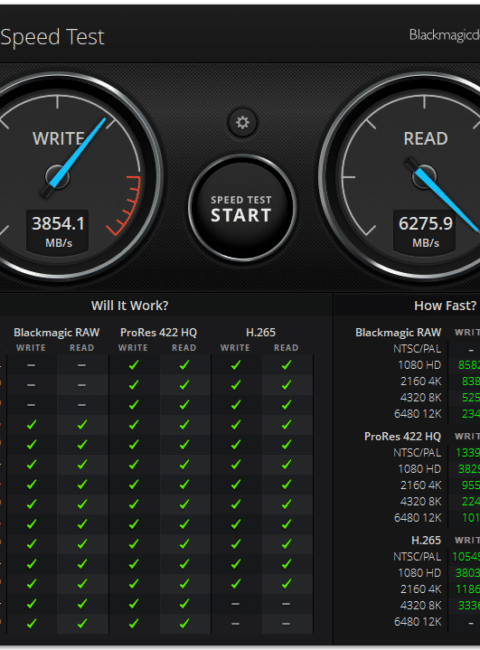Click 4320 8K under How Fast H.265
The image size is (480, 650).
pos(421,606)
